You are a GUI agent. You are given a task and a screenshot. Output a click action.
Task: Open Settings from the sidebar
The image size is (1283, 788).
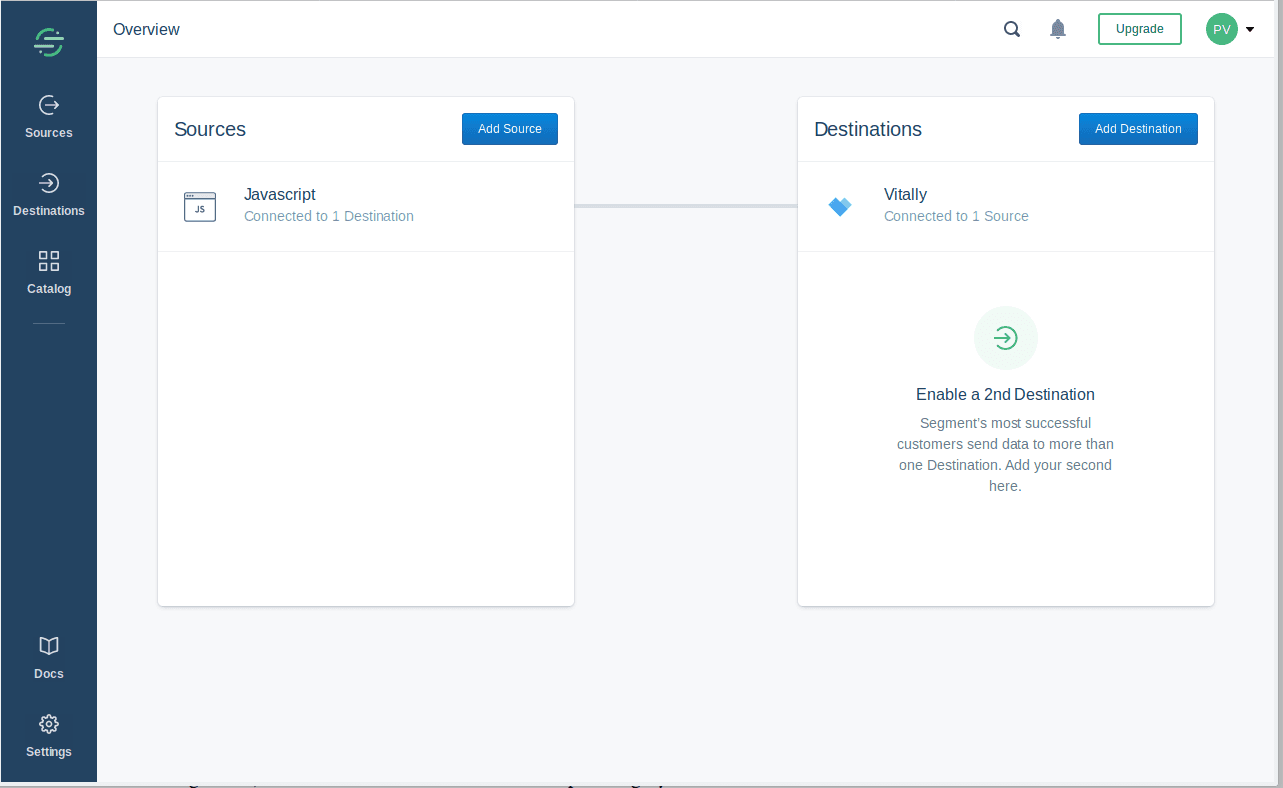48,734
